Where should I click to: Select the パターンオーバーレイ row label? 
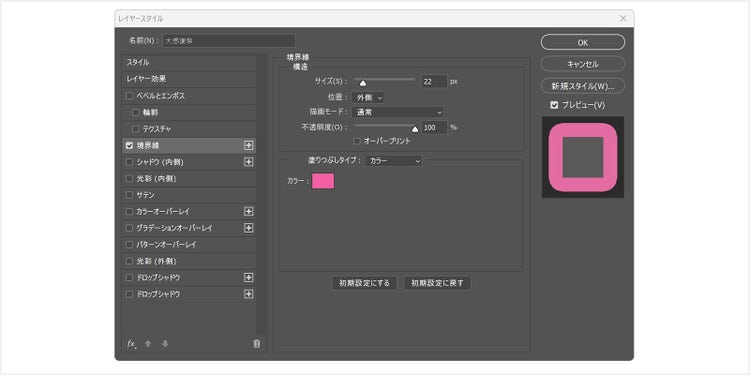point(166,244)
